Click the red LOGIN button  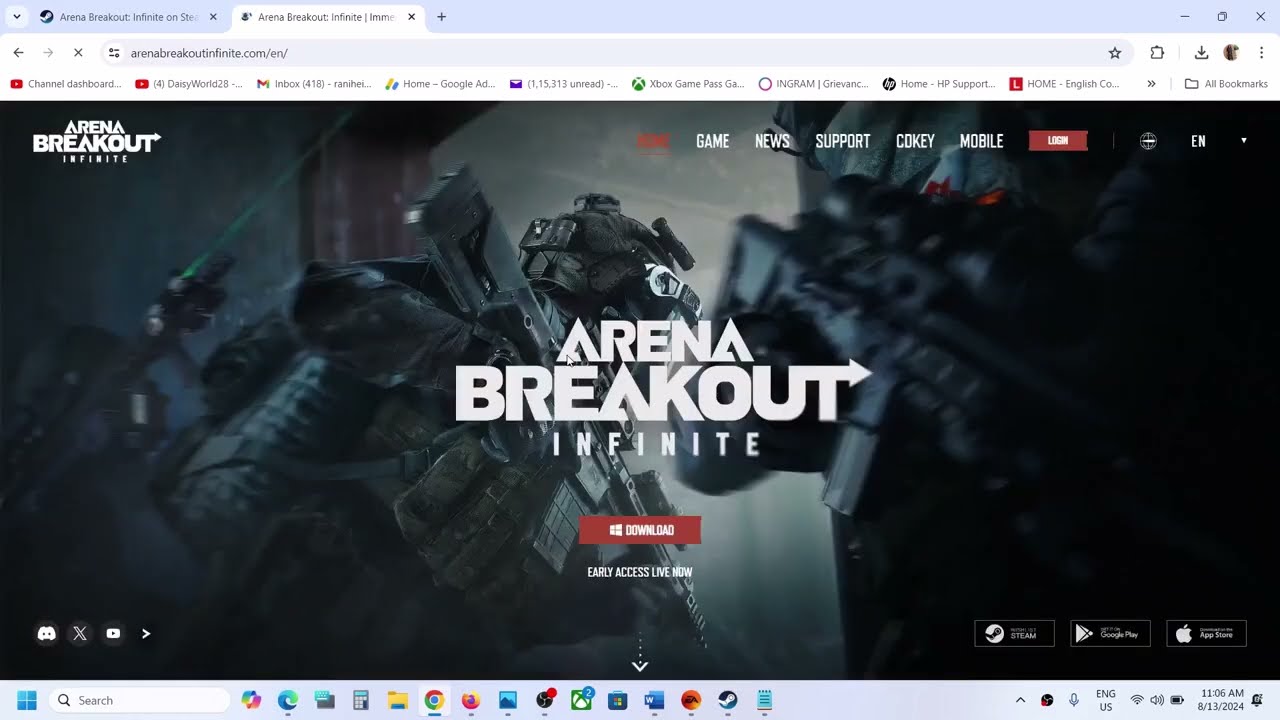(1058, 141)
